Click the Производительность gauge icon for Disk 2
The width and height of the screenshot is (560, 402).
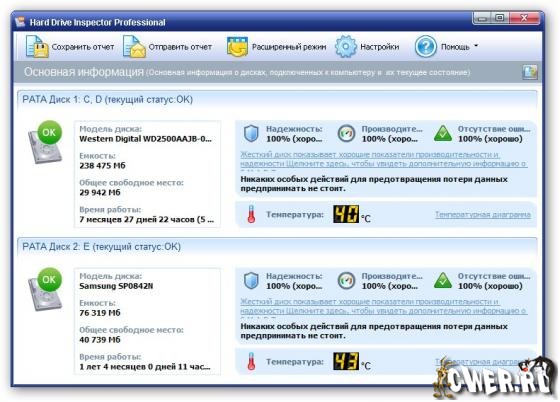click(346, 281)
